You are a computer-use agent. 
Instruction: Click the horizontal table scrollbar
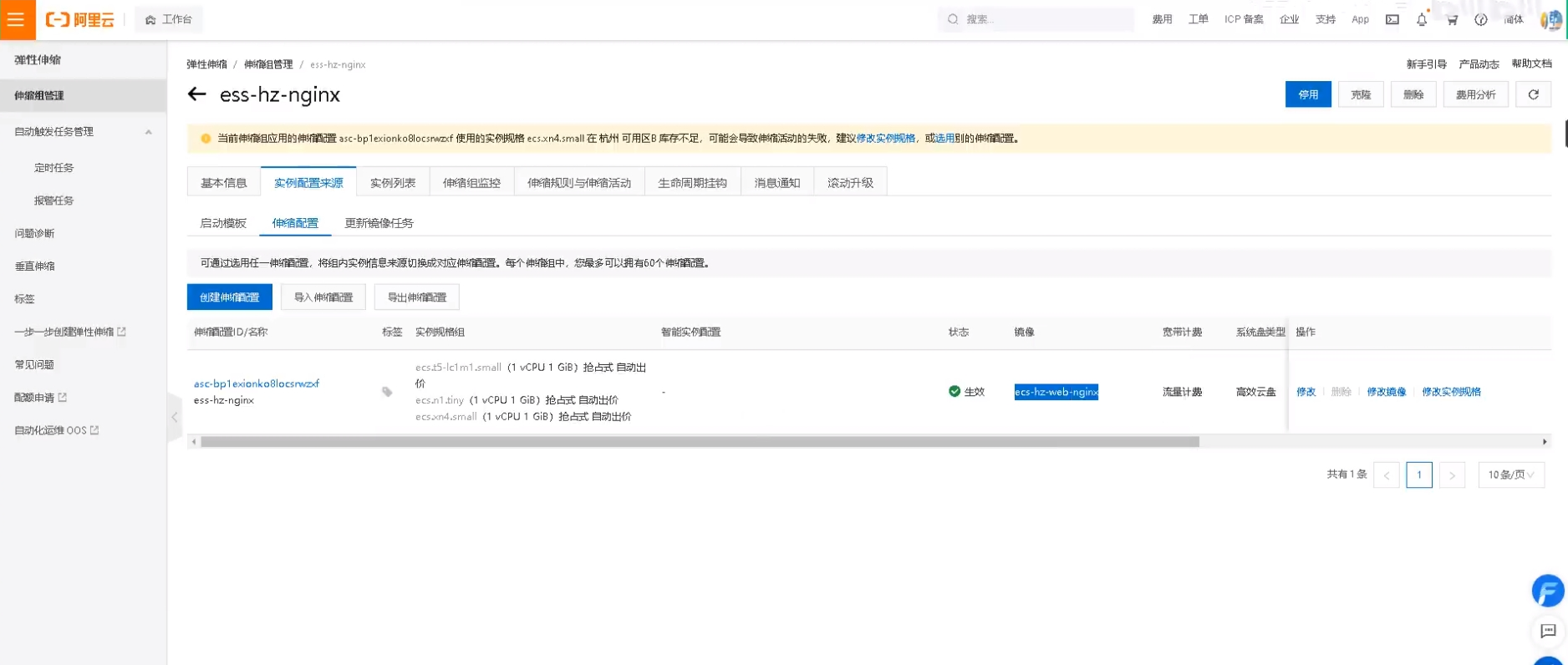[x=699, y=442]
